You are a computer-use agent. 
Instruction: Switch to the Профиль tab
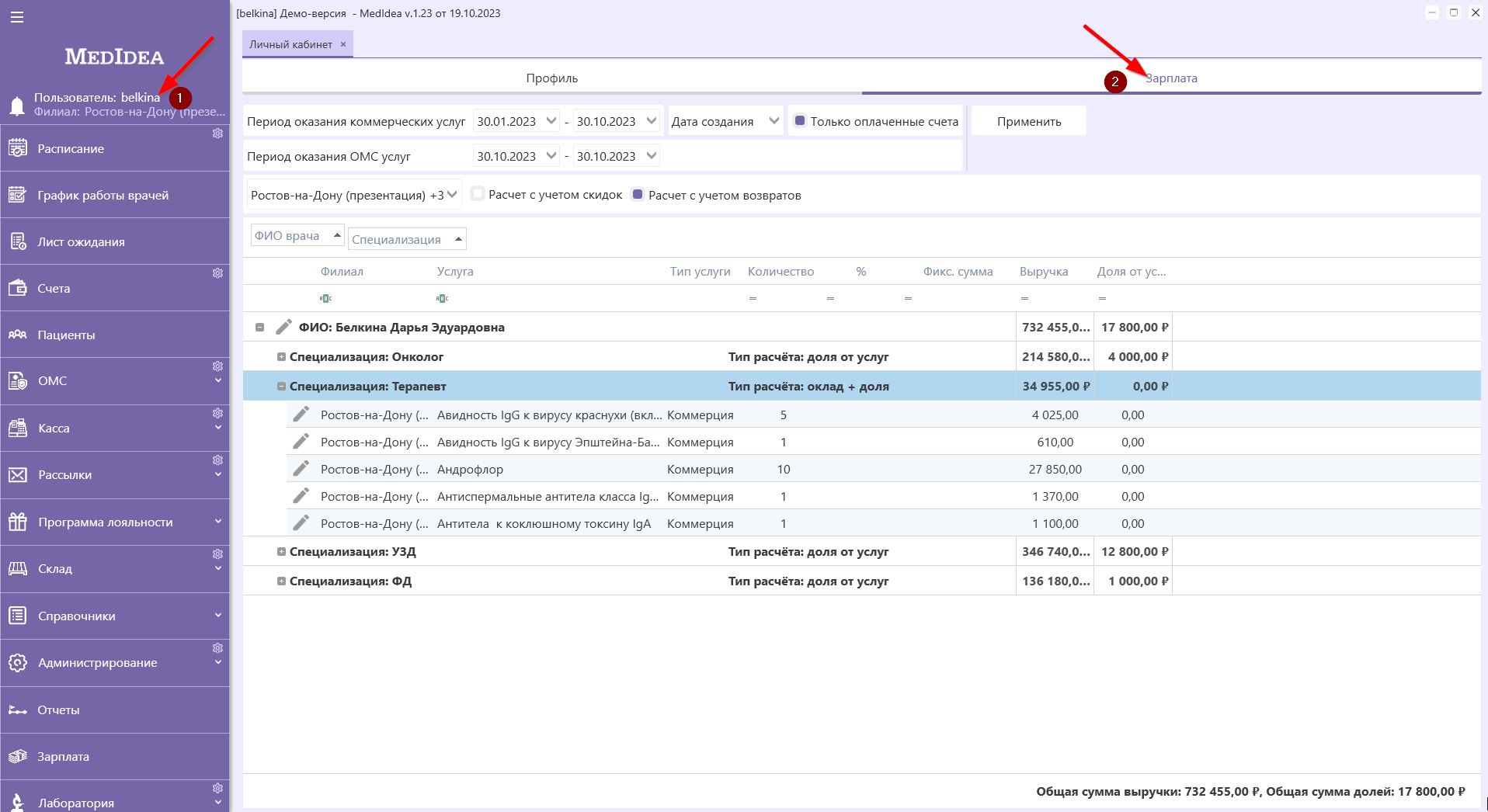click(x=552, y=78)
